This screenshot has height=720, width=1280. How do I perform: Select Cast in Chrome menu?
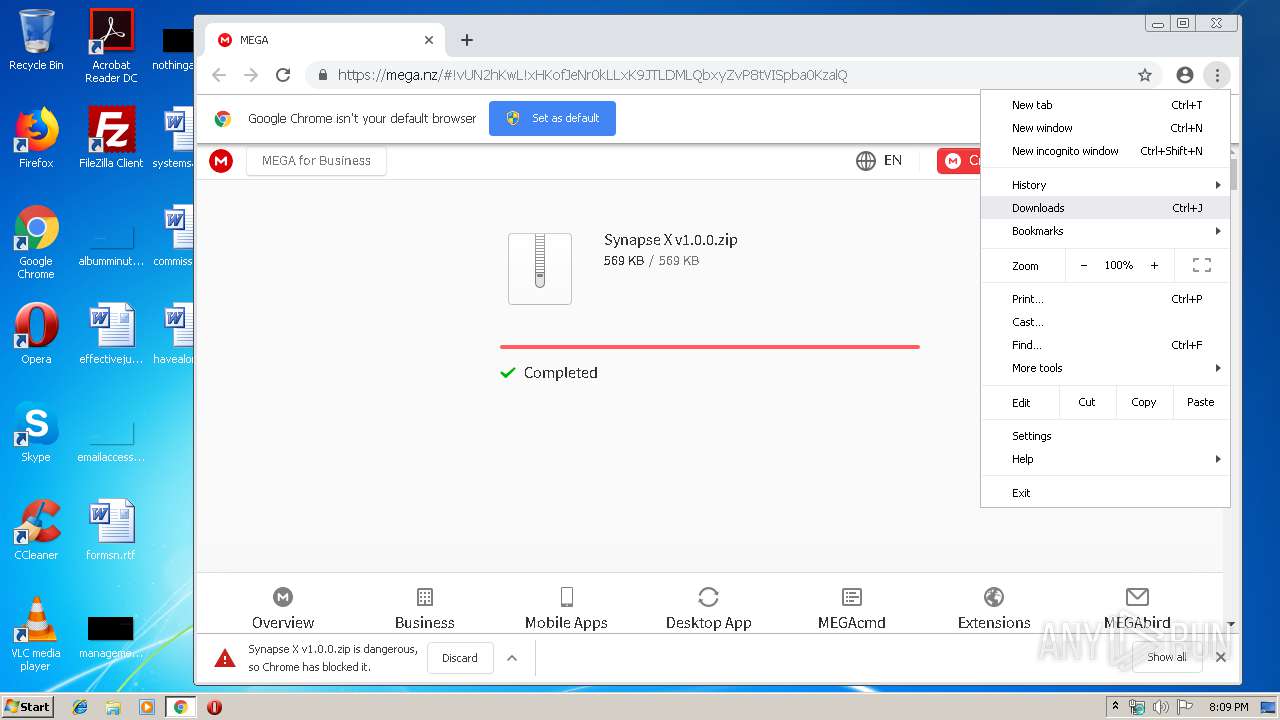point(1105,322)
